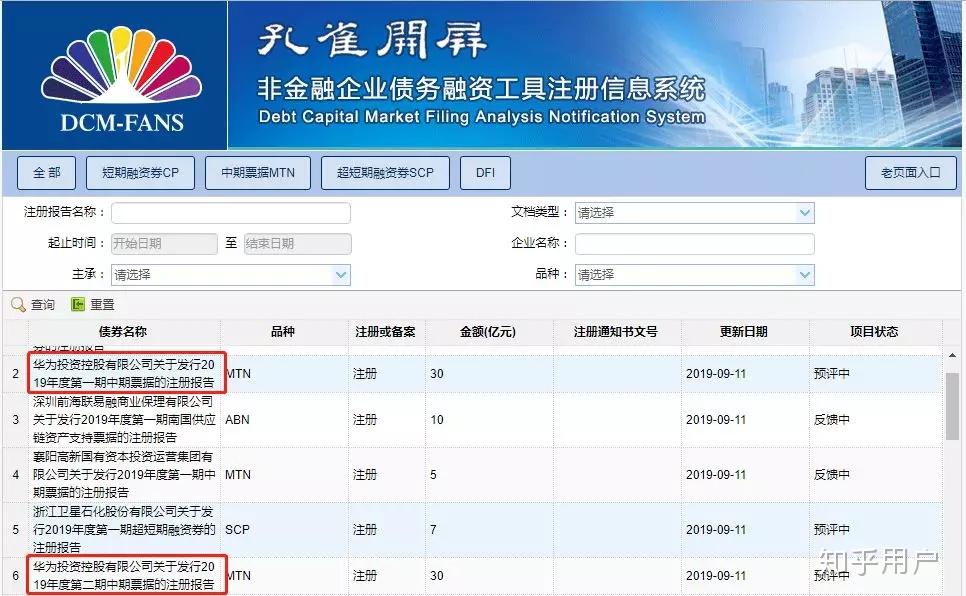
Task: Click the 重置 reset button text
Action: point(102,304)
